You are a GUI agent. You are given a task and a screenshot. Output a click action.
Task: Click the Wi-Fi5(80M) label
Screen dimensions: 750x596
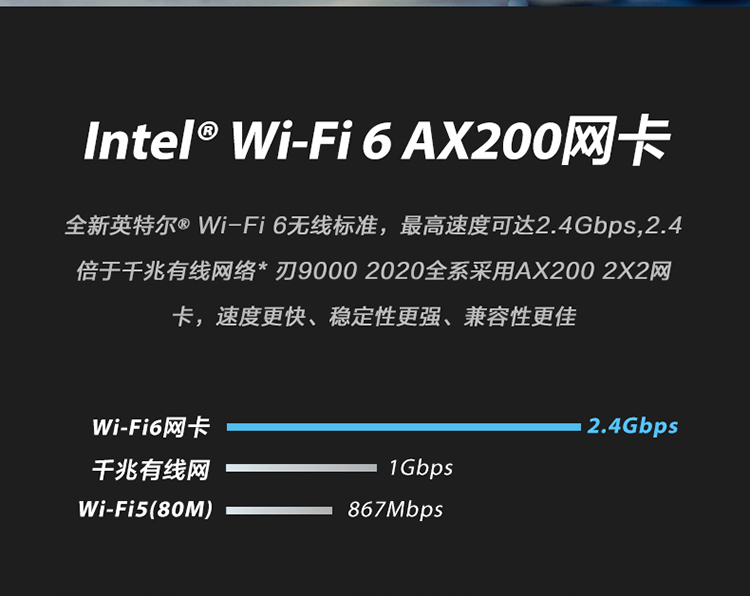[x=145, y=509]
